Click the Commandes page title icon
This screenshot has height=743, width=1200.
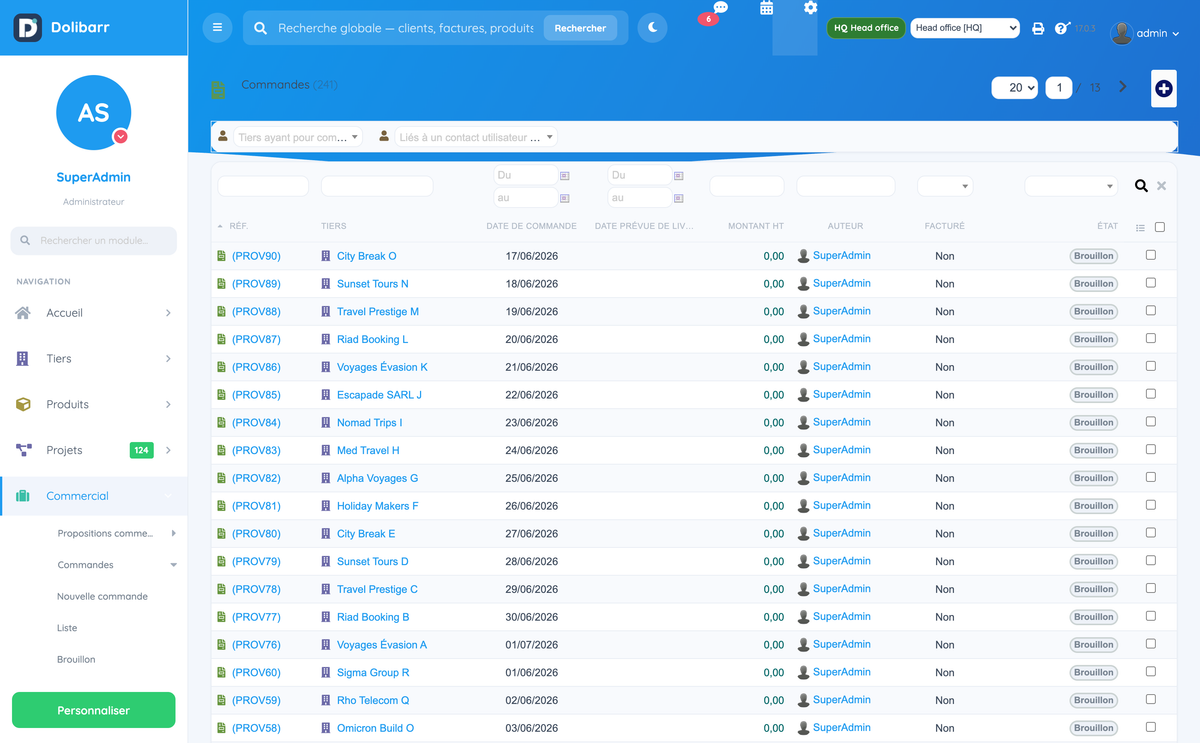point(219,90)
